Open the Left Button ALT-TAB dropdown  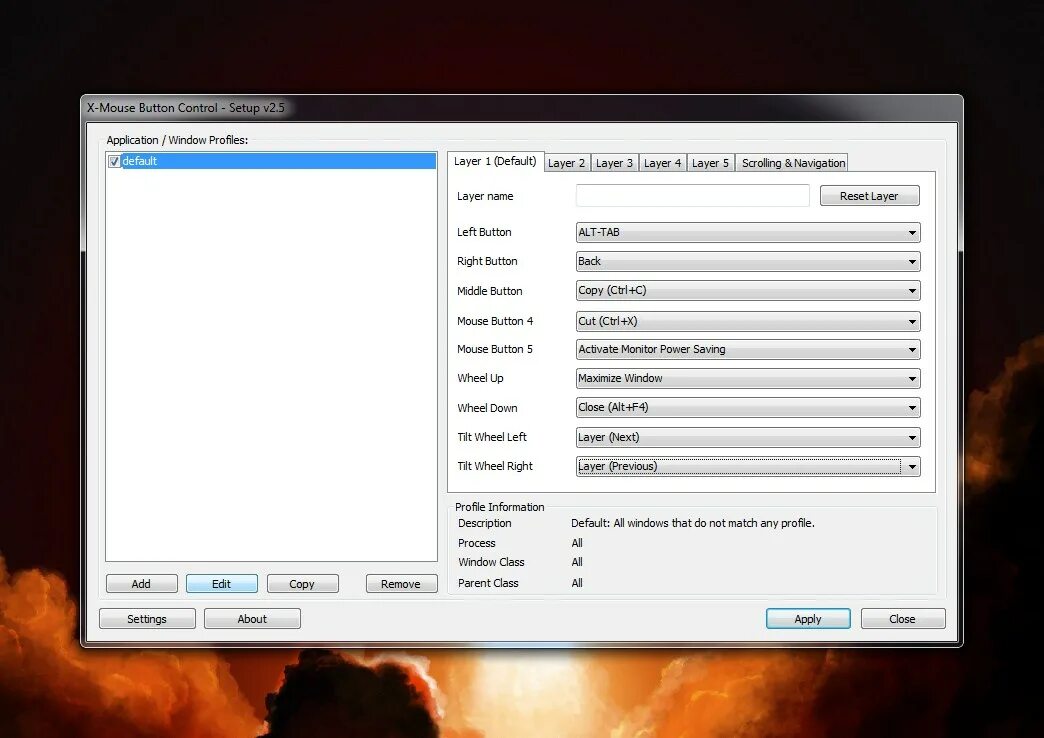pyautogui.click(x=748, y=232)
